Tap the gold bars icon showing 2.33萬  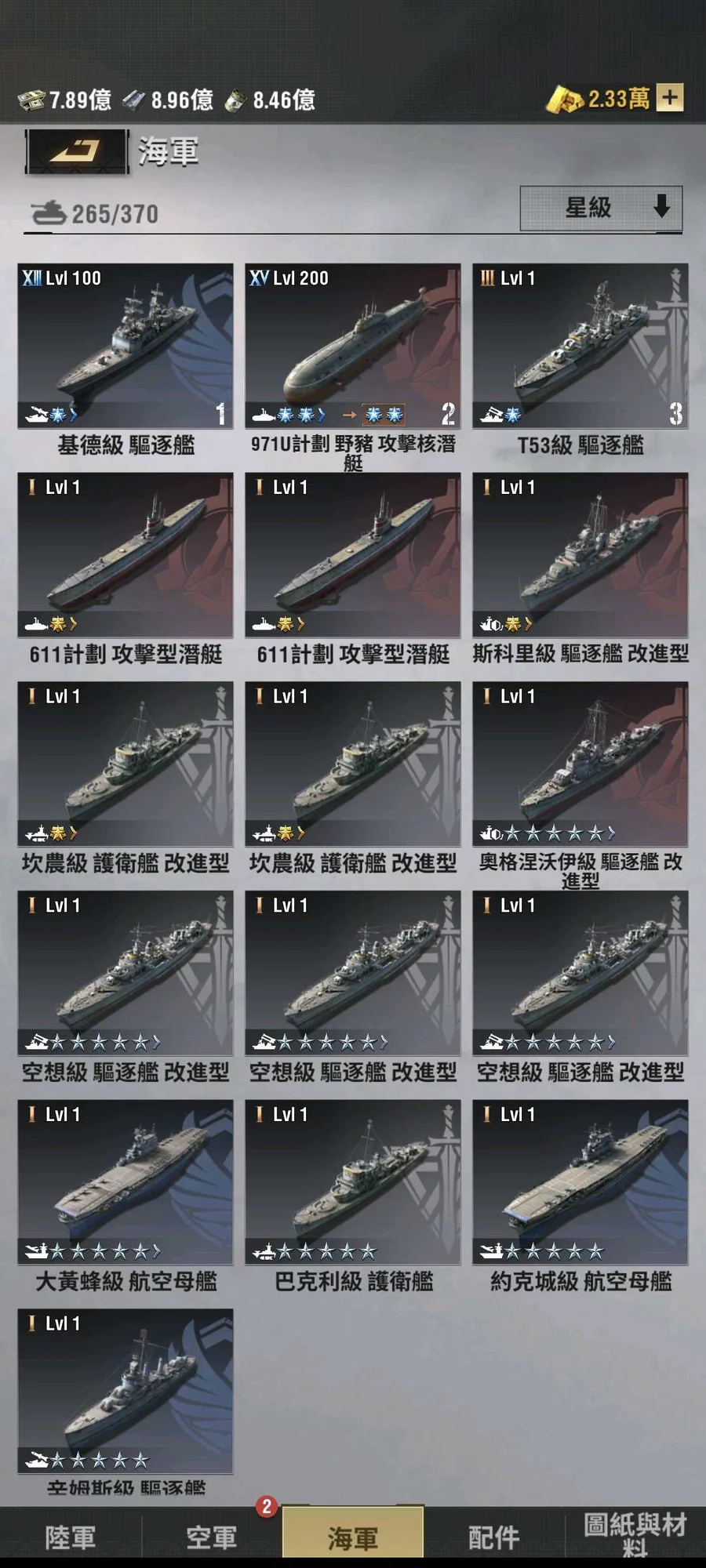[x=564, y=99]
